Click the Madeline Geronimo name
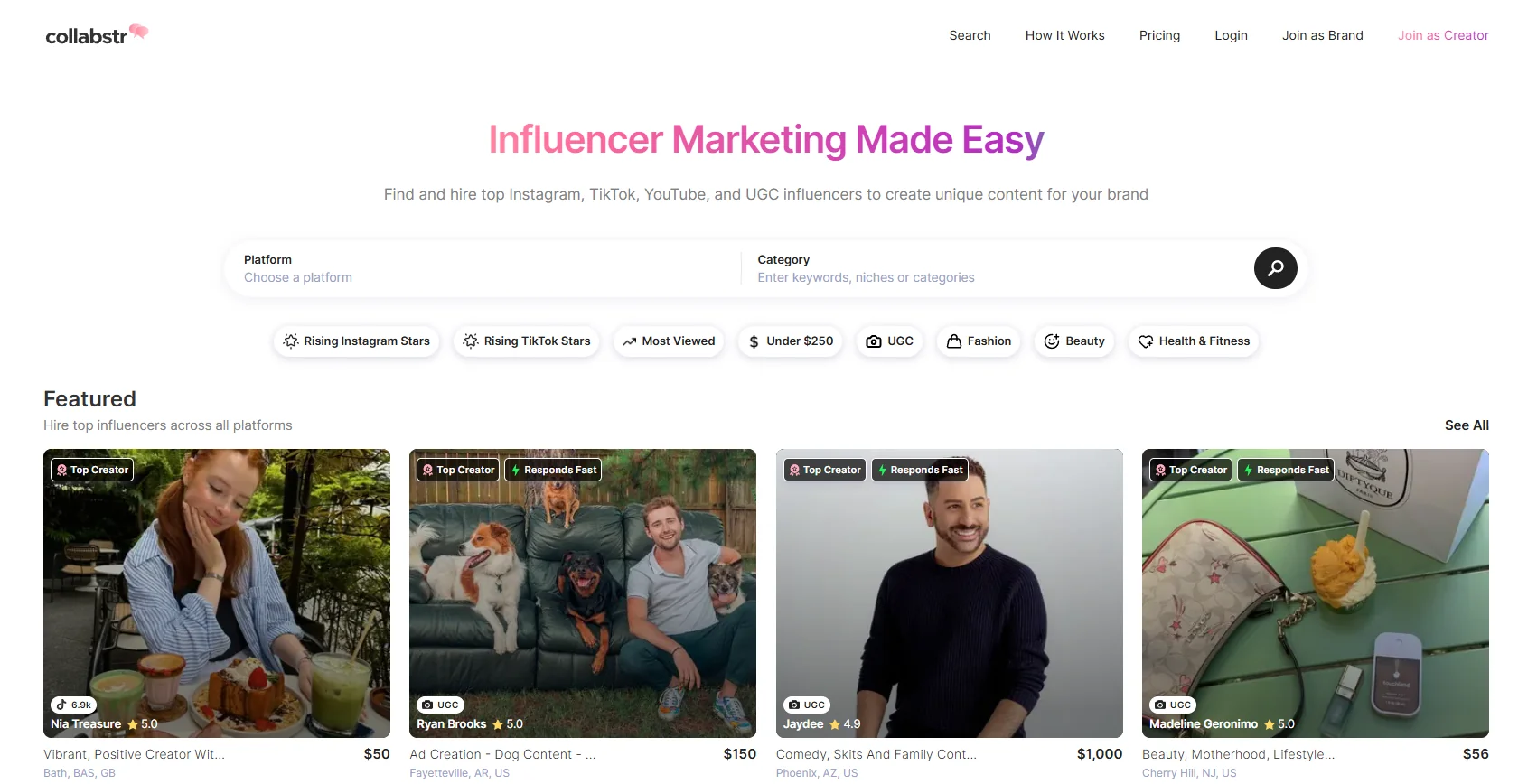 tap(1204, 724)
